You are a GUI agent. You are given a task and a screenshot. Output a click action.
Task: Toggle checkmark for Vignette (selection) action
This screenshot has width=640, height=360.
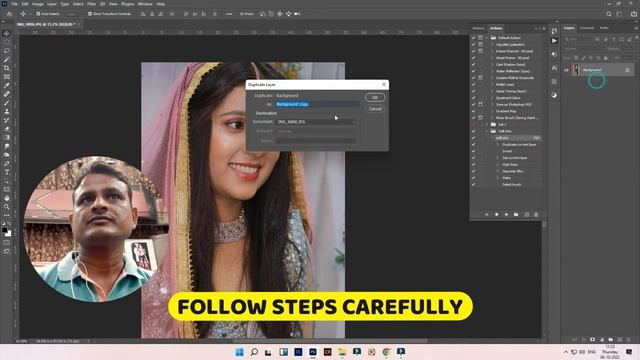(x=473, y=44)
